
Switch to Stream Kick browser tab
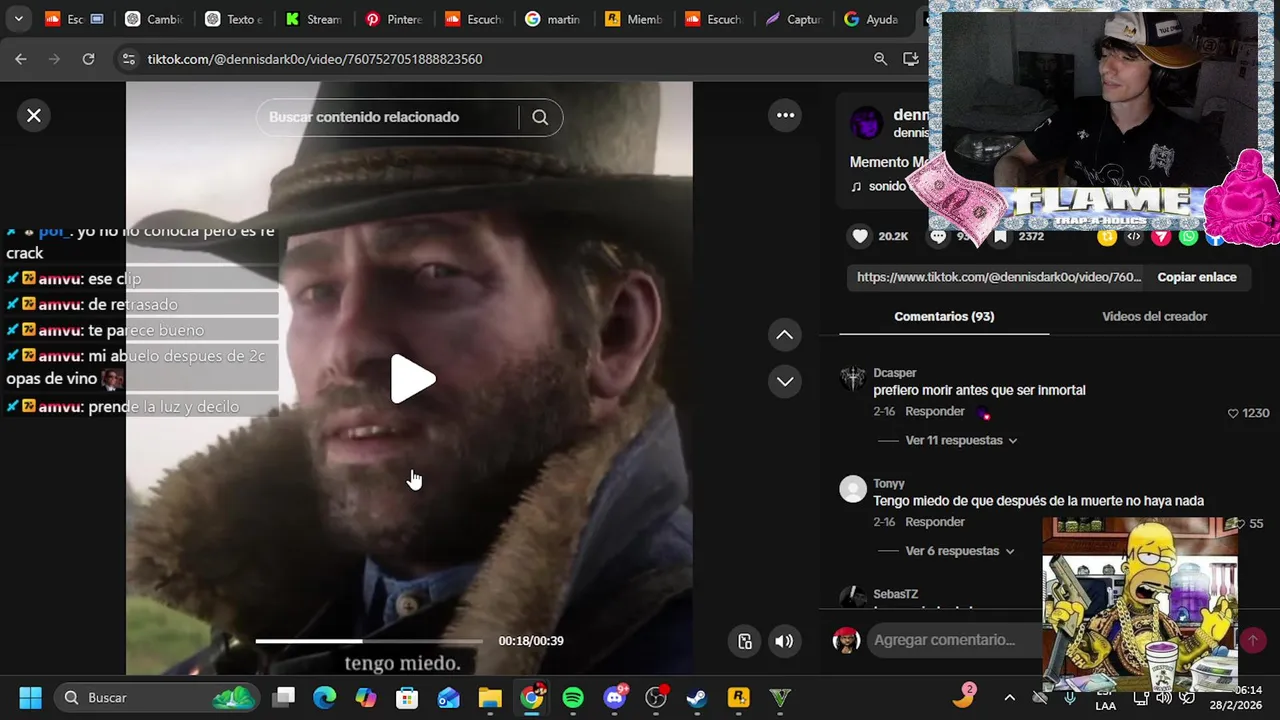(313, 19)
